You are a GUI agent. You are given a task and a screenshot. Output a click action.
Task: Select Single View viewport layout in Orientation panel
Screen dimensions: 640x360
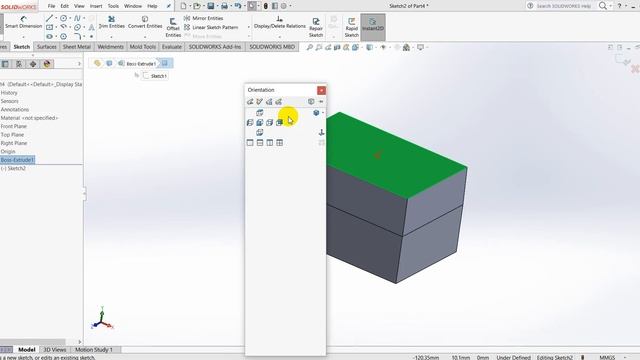250,142
